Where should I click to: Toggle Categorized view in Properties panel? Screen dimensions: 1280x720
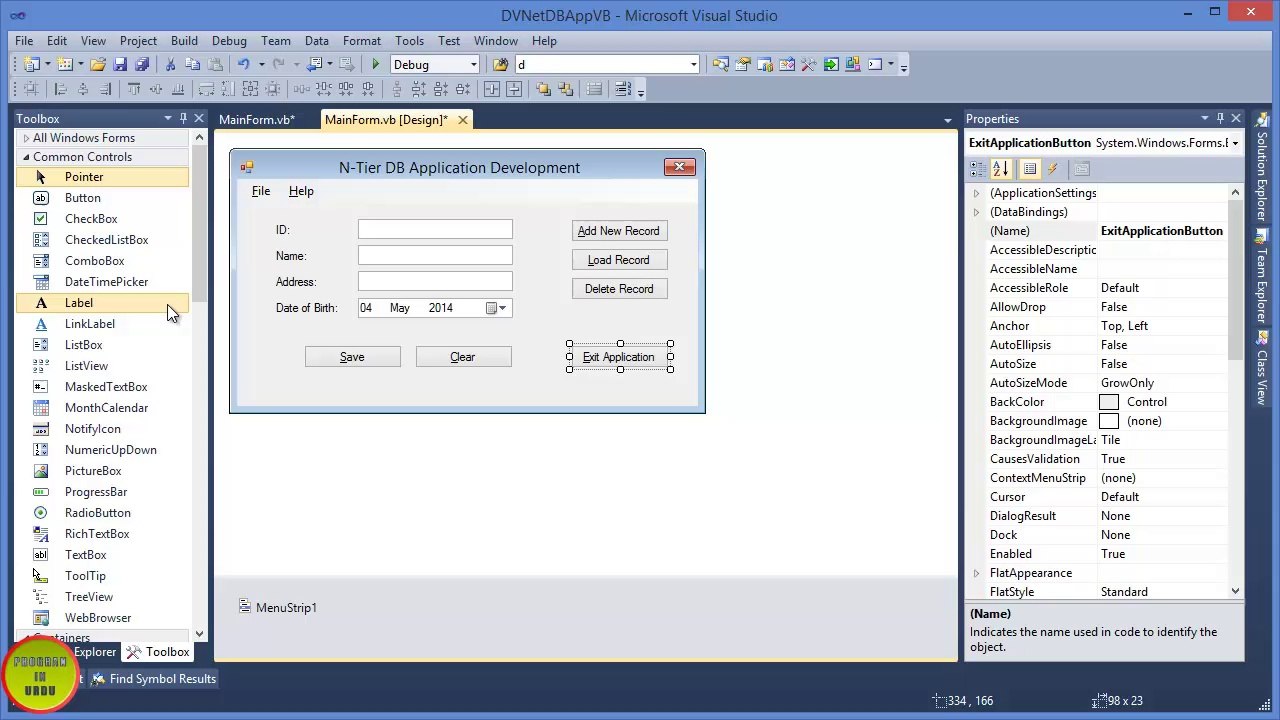coord(979,169)
